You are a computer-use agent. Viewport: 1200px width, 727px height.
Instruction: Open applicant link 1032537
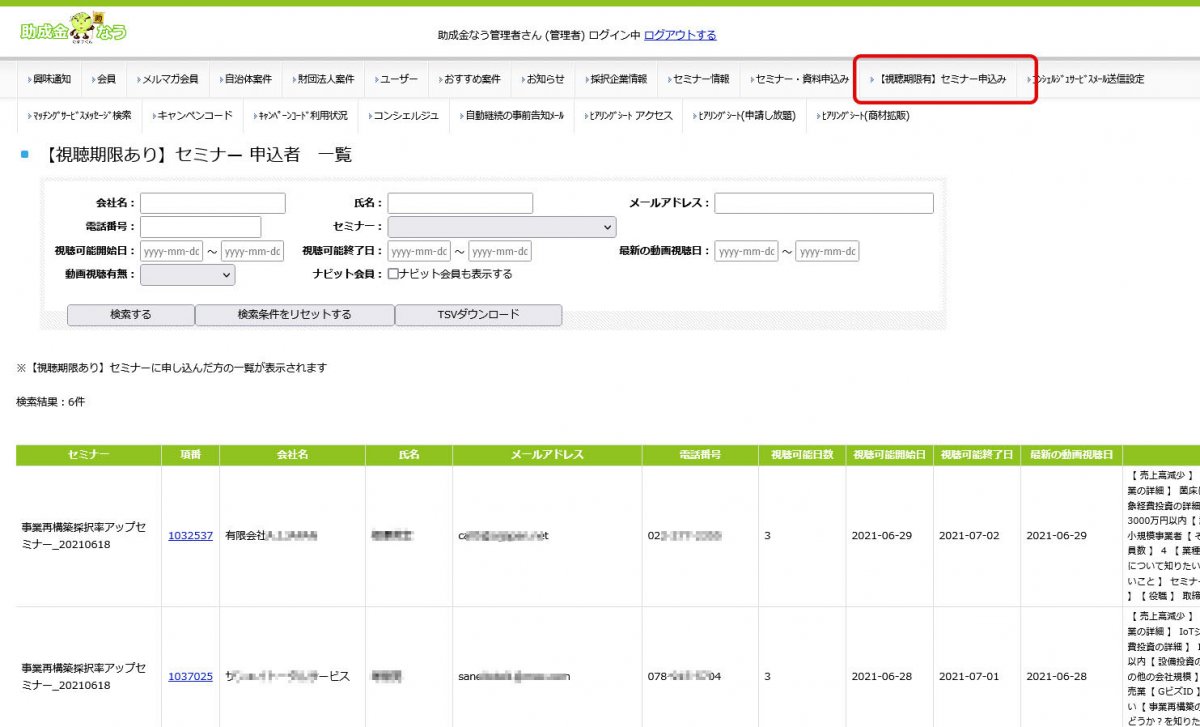(x=190, y=535)
